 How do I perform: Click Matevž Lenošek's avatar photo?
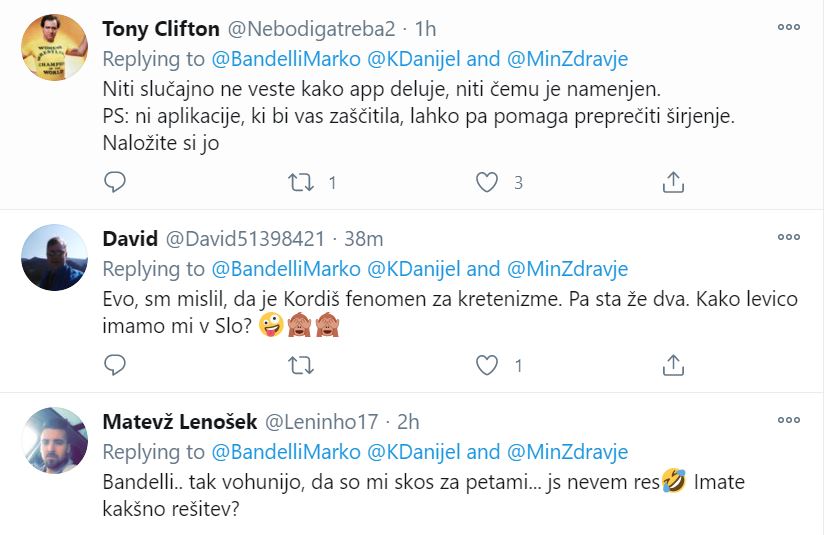tap(54, 441)
